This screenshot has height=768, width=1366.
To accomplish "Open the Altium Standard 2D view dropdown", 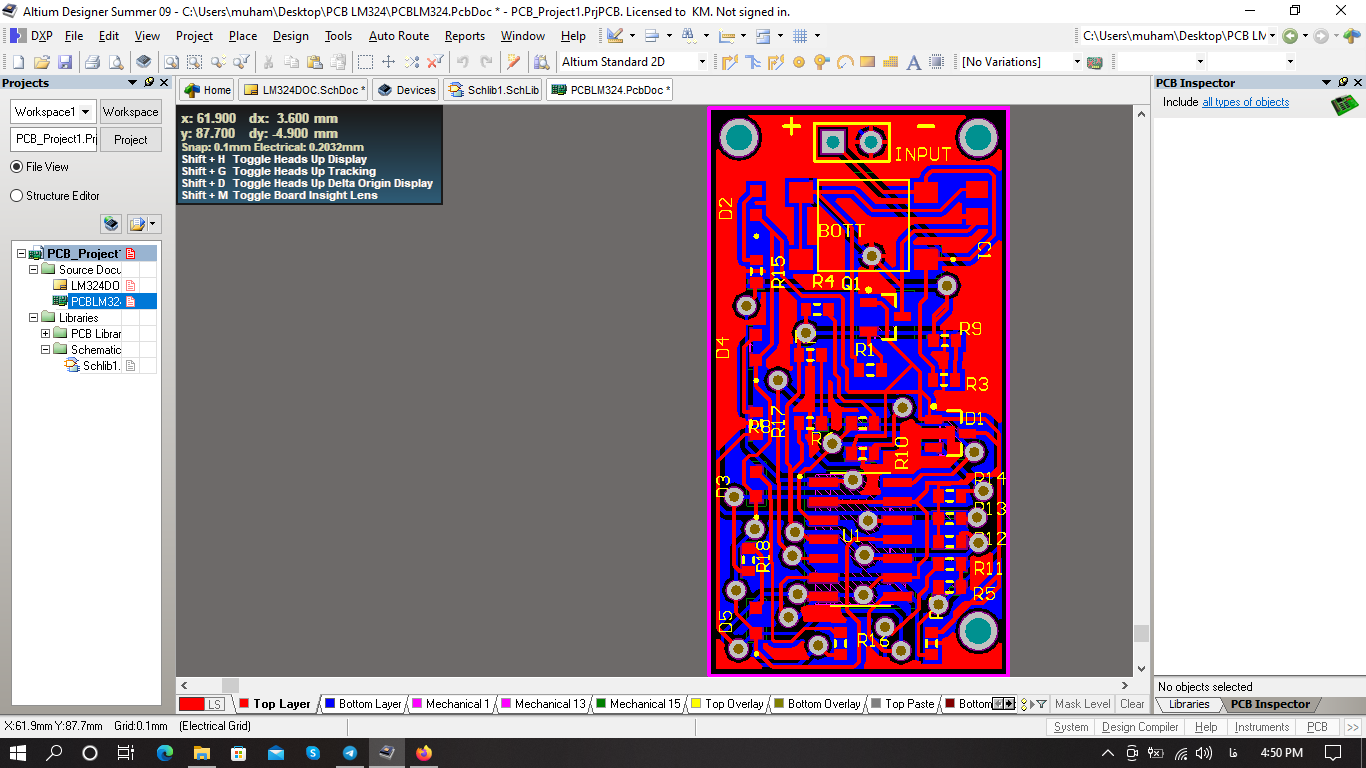I will tap(701, 62).
